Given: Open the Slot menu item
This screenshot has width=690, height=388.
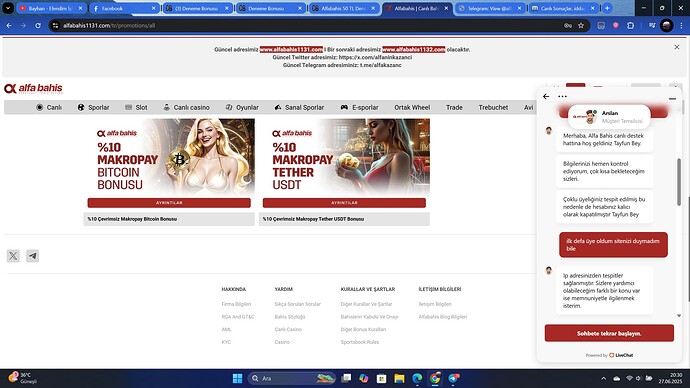Looking at the screenshot, I should (x=136, y=107).
